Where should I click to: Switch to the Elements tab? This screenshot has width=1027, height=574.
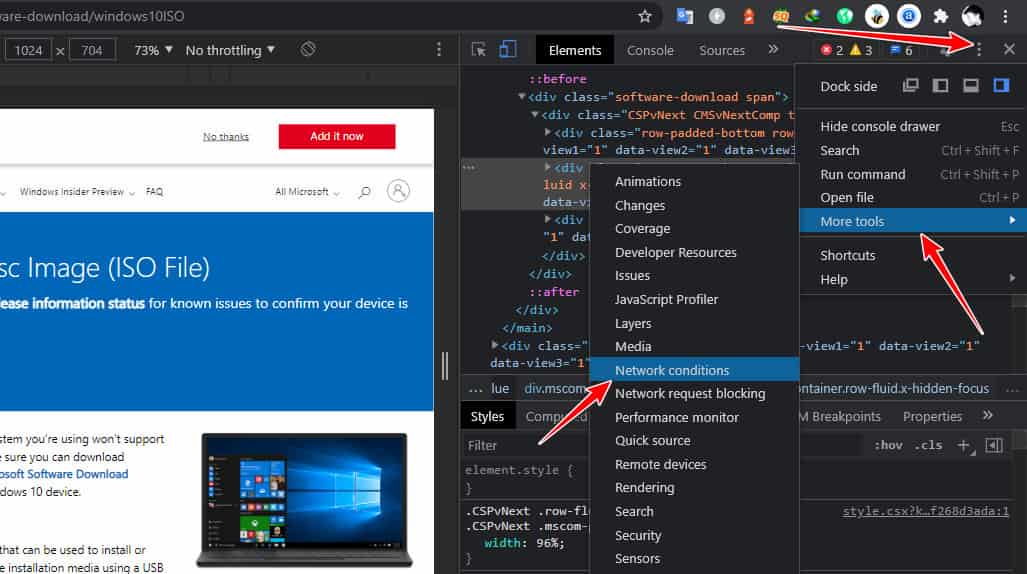(574, 50)
